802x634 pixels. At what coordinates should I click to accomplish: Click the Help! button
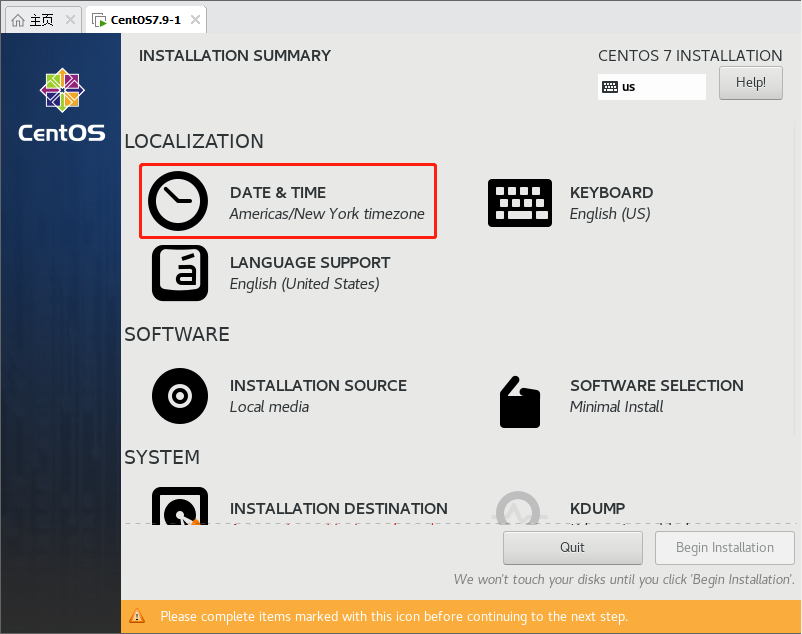click(x=751, y=83)
